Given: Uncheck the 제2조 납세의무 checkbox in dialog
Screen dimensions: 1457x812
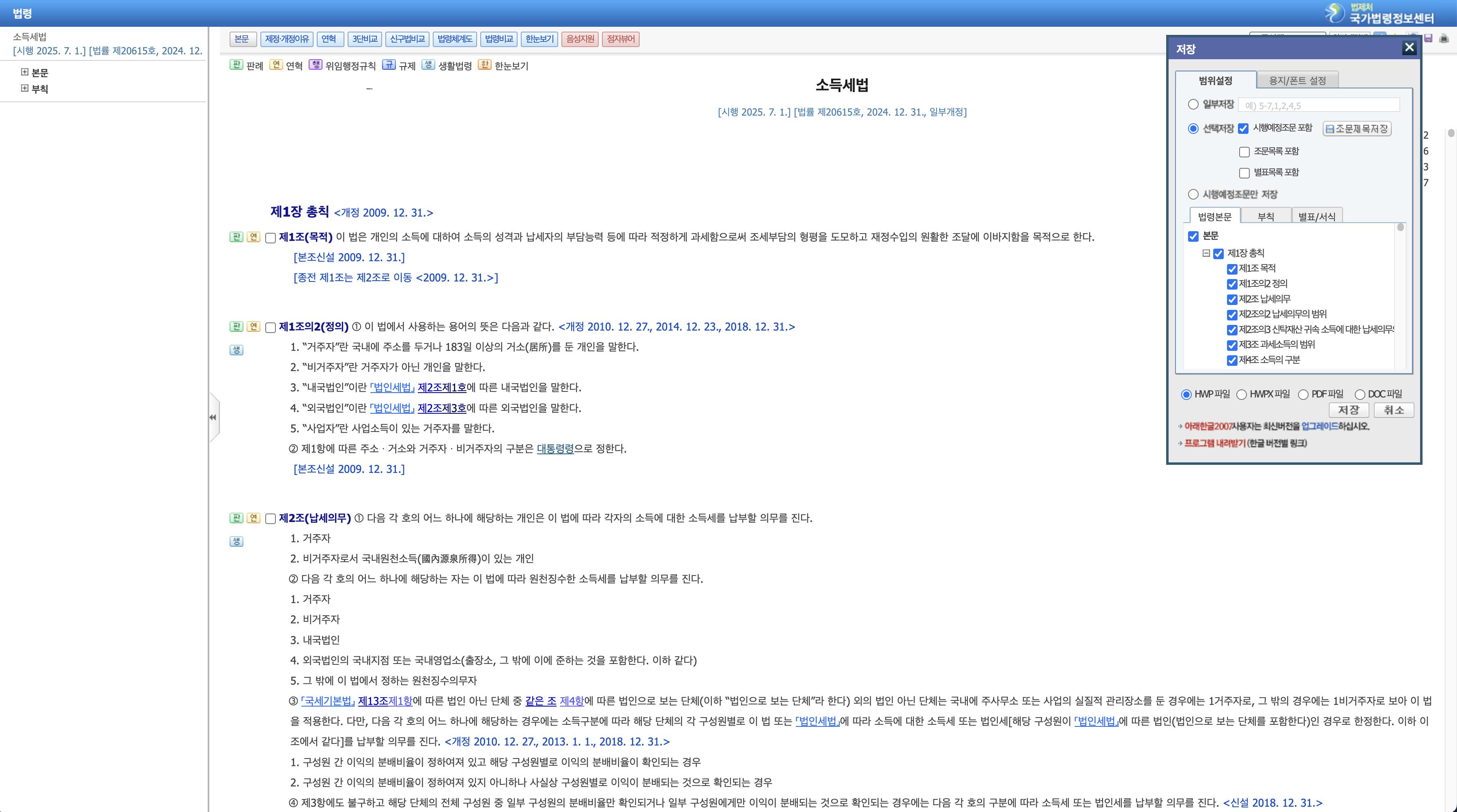Looking at the screenshot, I should [x=1232, y=300].
